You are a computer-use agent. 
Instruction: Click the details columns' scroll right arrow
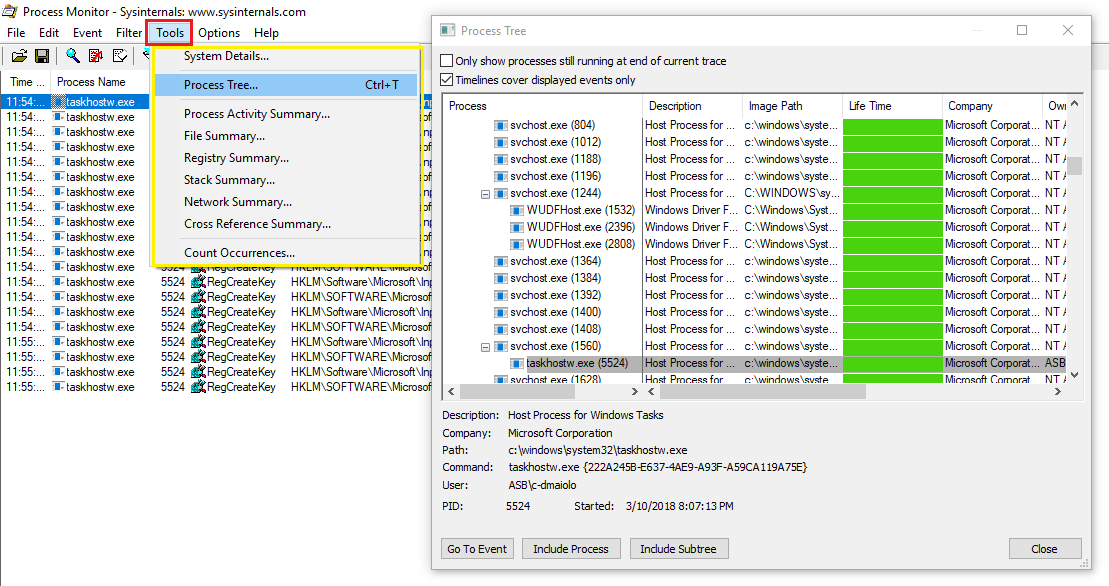coord(1058,391)
